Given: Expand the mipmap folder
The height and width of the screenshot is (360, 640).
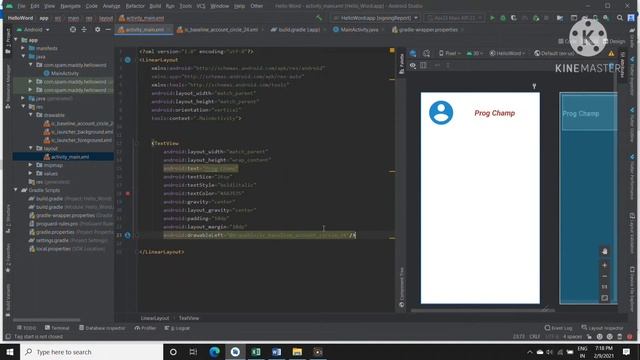Looking at the screenshot, I should [x=31, y=165].
